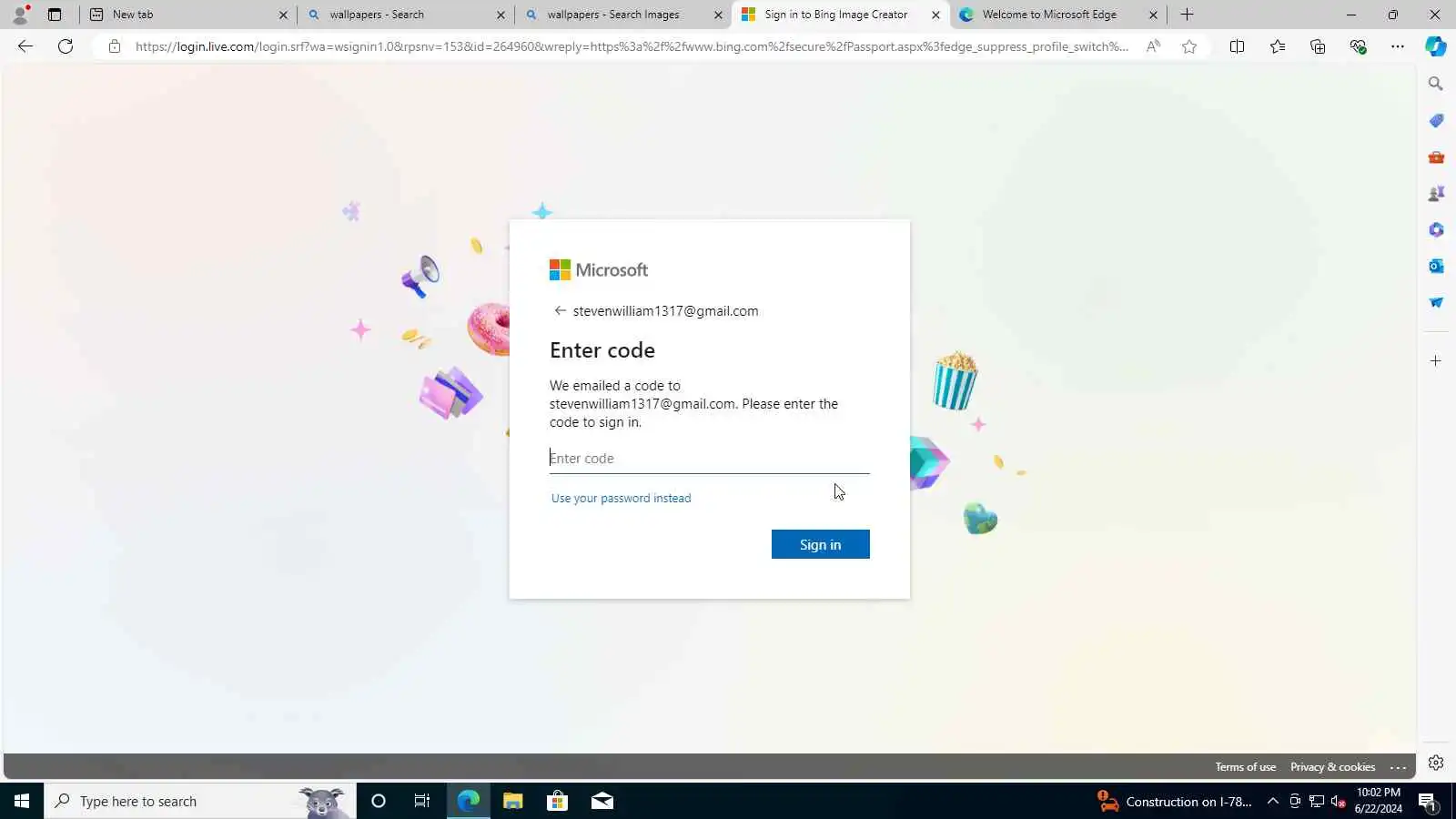Show hidden system tray icons
Image resolution: width=1456 pixels, height=819 pixels.
click(x=1273, y=801)
